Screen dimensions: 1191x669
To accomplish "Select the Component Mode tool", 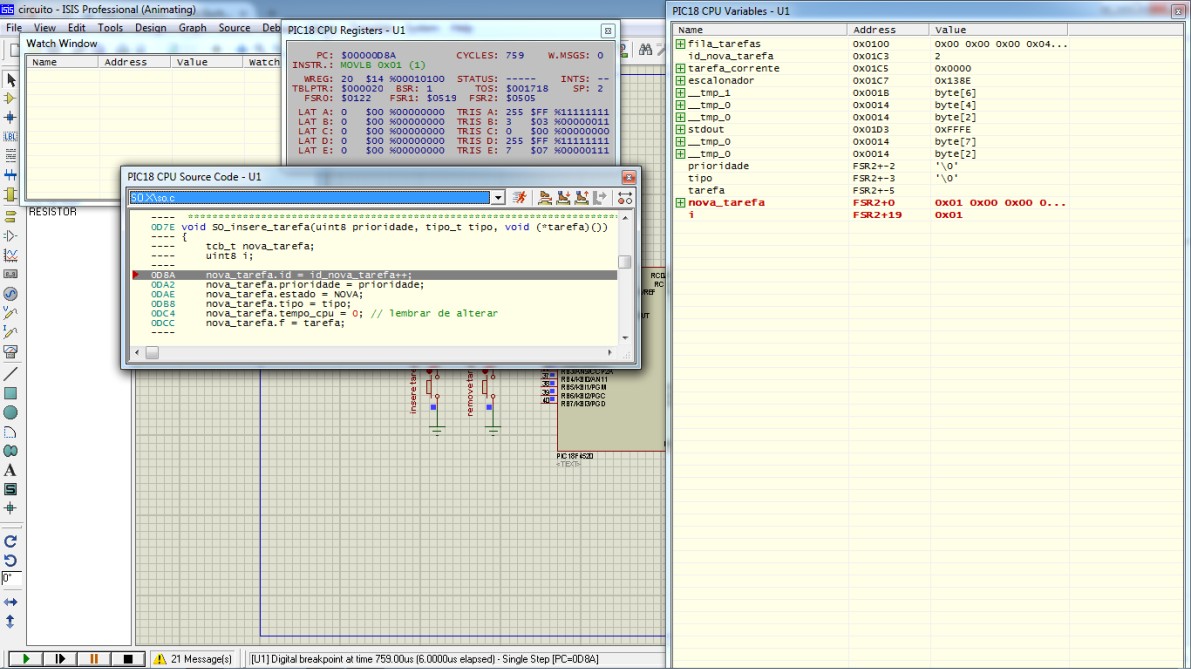I will coord(11,99).
